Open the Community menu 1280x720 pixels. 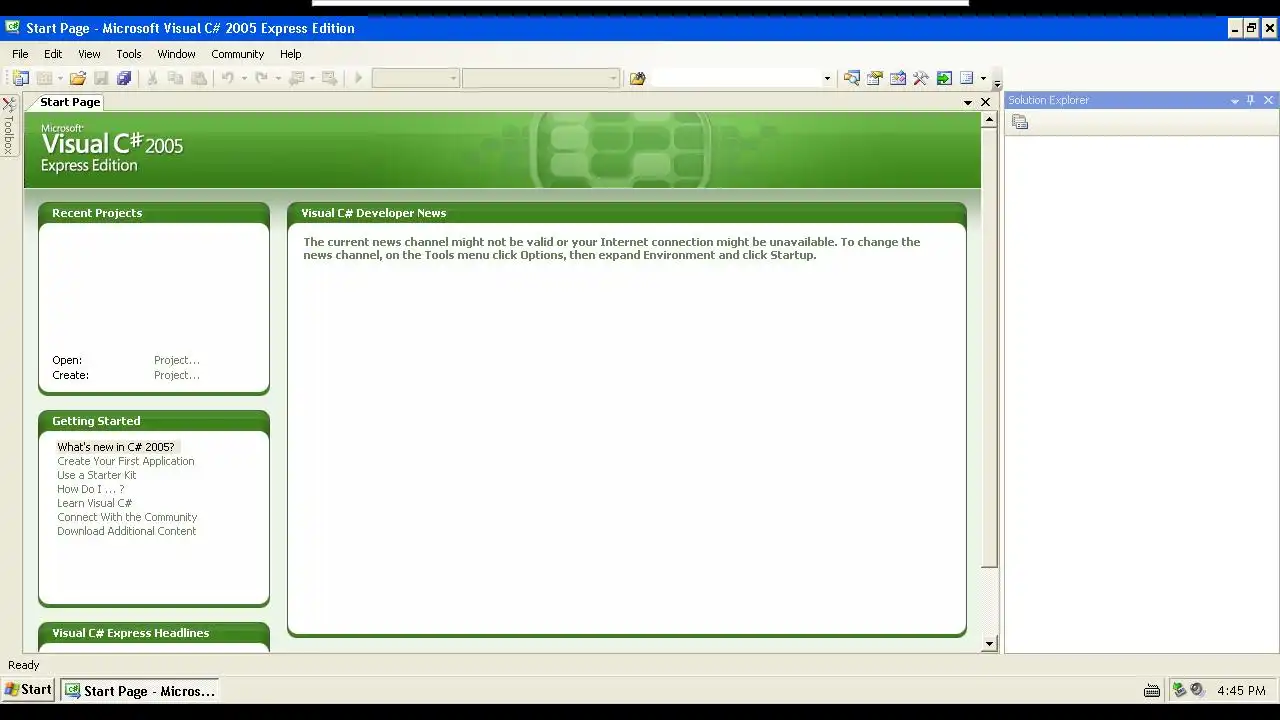tap(237, 54)
